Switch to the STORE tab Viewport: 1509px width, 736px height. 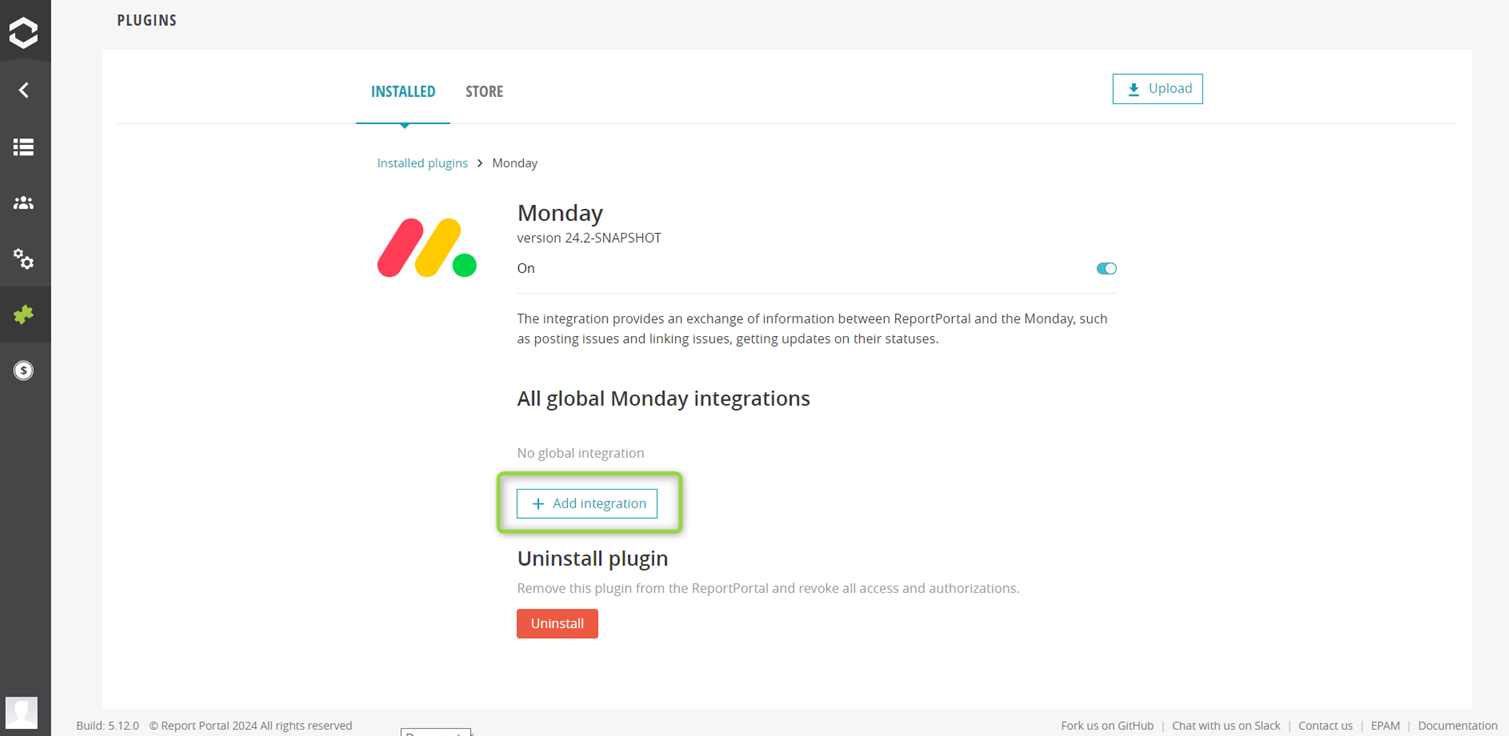(x=484, y=91)
